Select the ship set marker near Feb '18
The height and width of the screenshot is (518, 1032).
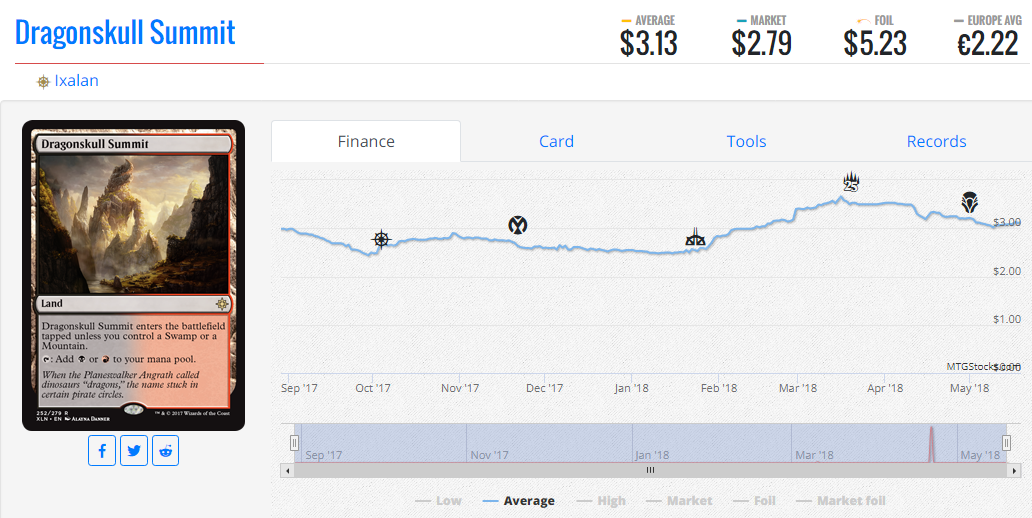(x=695, y=237)
